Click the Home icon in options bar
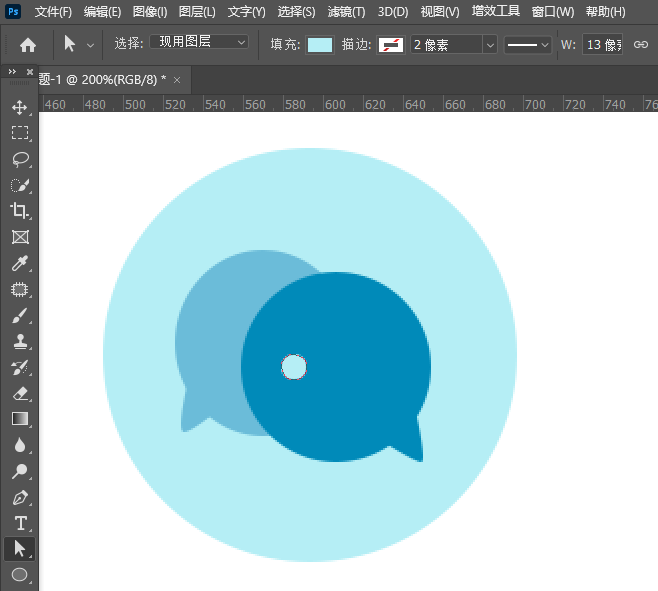Image resolution: width=658 pixels, height=591 pixels. [28, 45]
